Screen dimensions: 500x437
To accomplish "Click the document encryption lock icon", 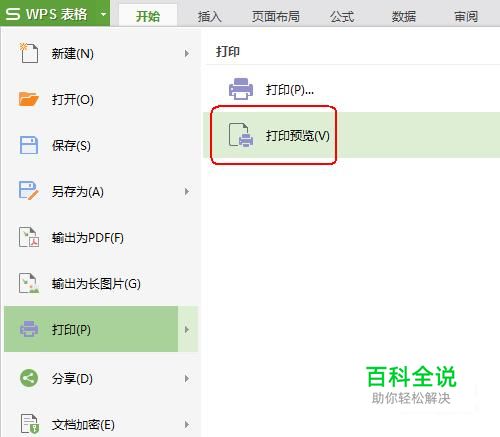I will point(29,424).
